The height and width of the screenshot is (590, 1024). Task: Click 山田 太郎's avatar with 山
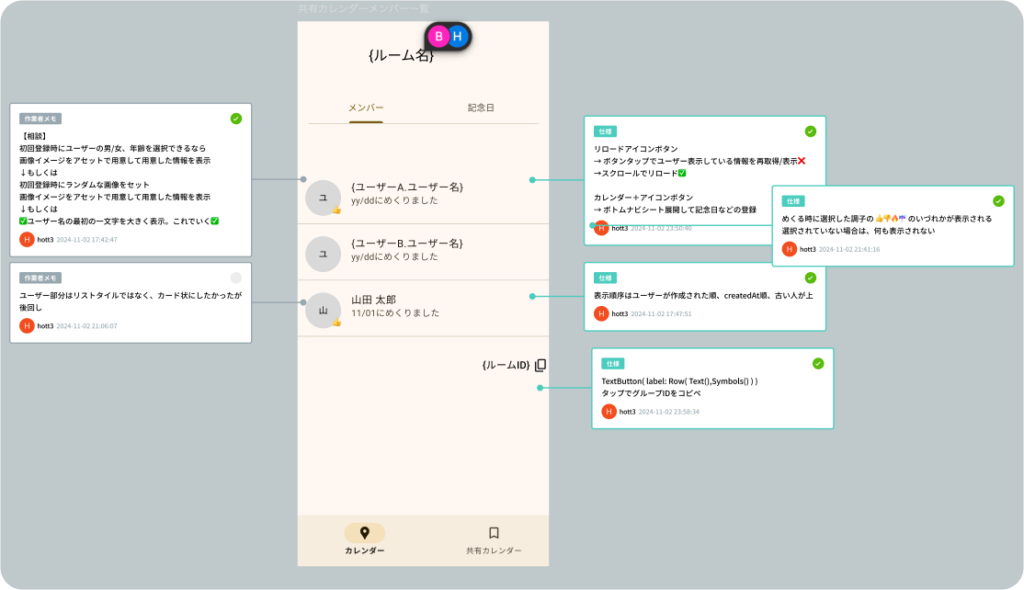323,310
